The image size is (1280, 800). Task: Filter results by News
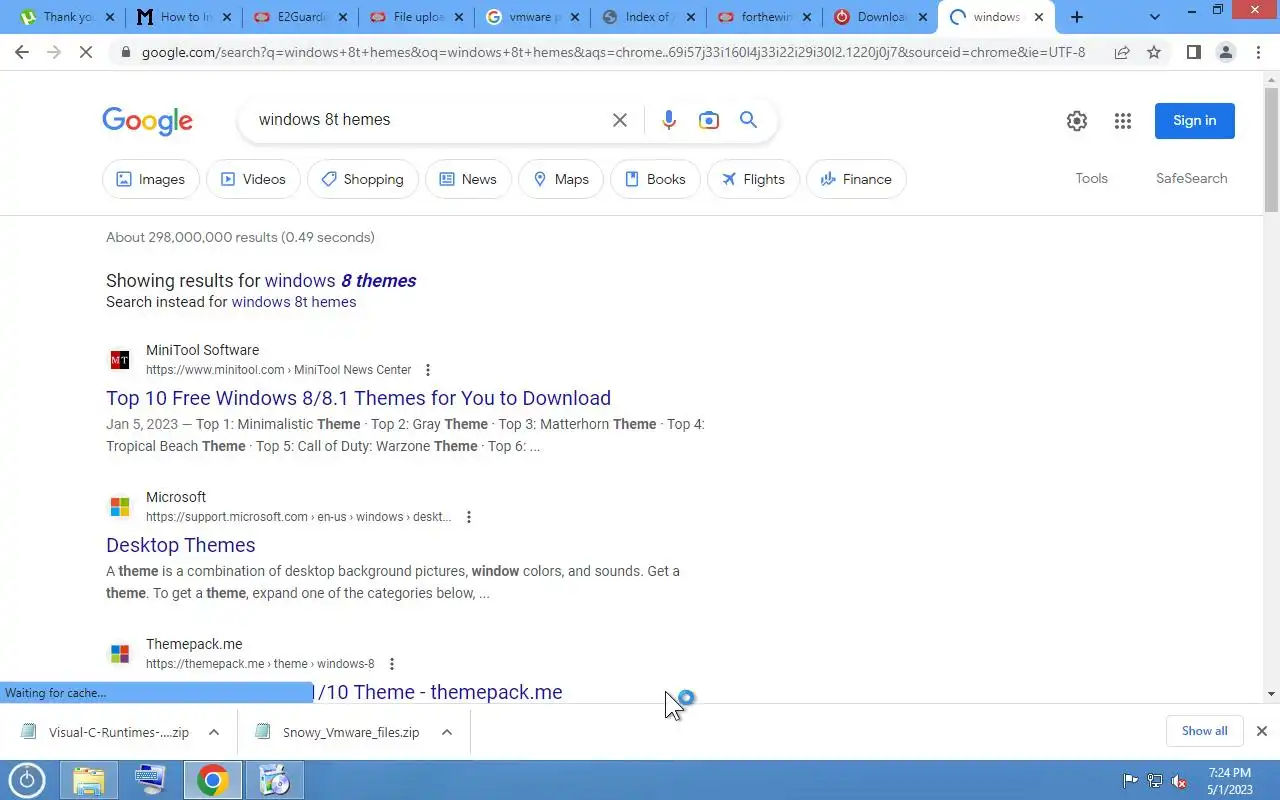468,179
